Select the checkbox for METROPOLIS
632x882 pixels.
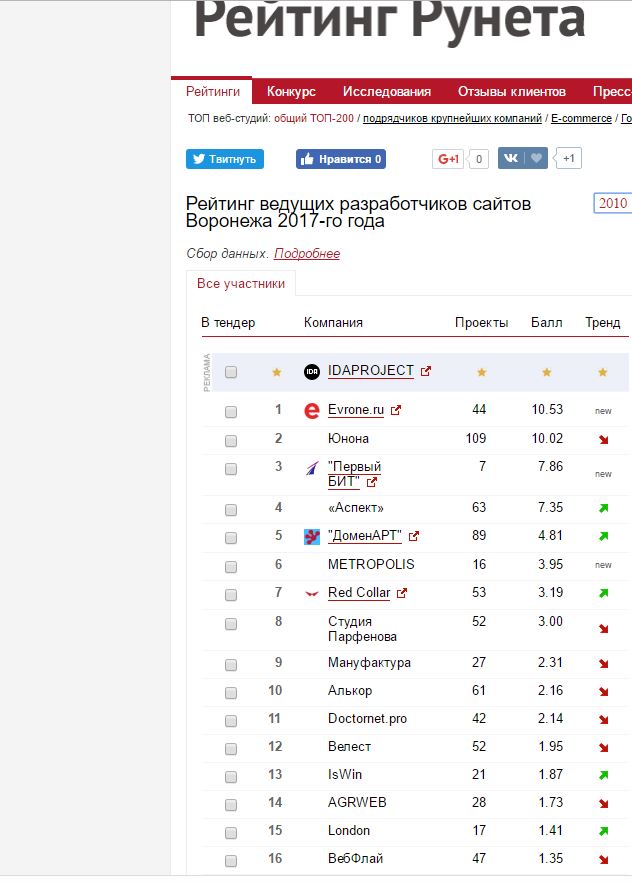[231, 566]
